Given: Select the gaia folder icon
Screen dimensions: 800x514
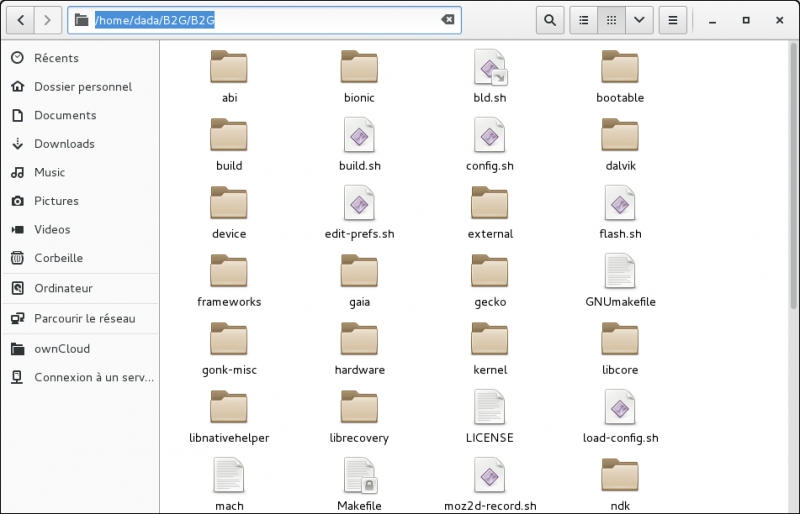Looking at the screenshot, I should (x=359, y=271).
